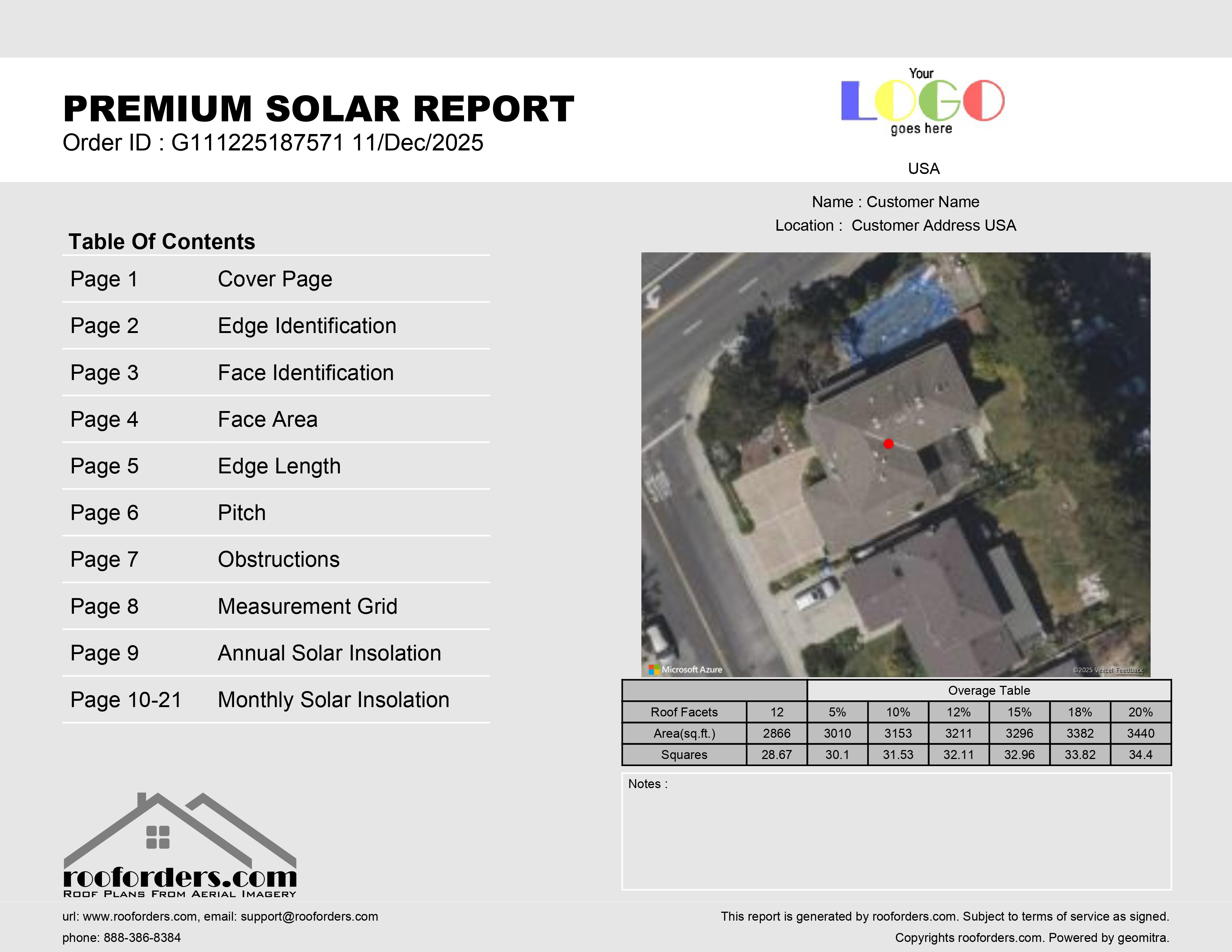Click the 10% overage column header

898,712
